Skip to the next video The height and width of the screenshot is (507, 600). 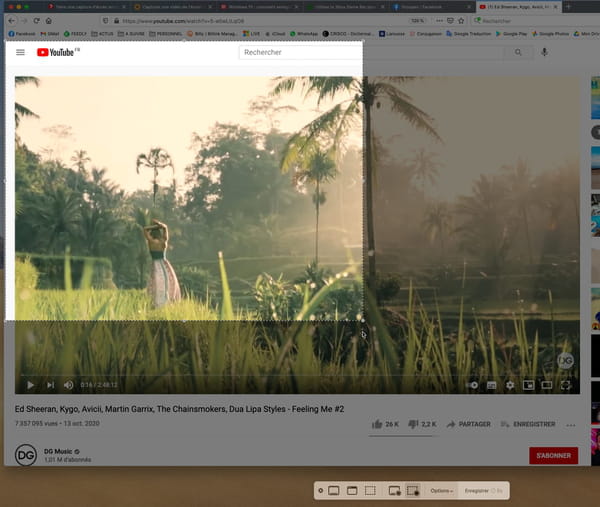(50, 385)
